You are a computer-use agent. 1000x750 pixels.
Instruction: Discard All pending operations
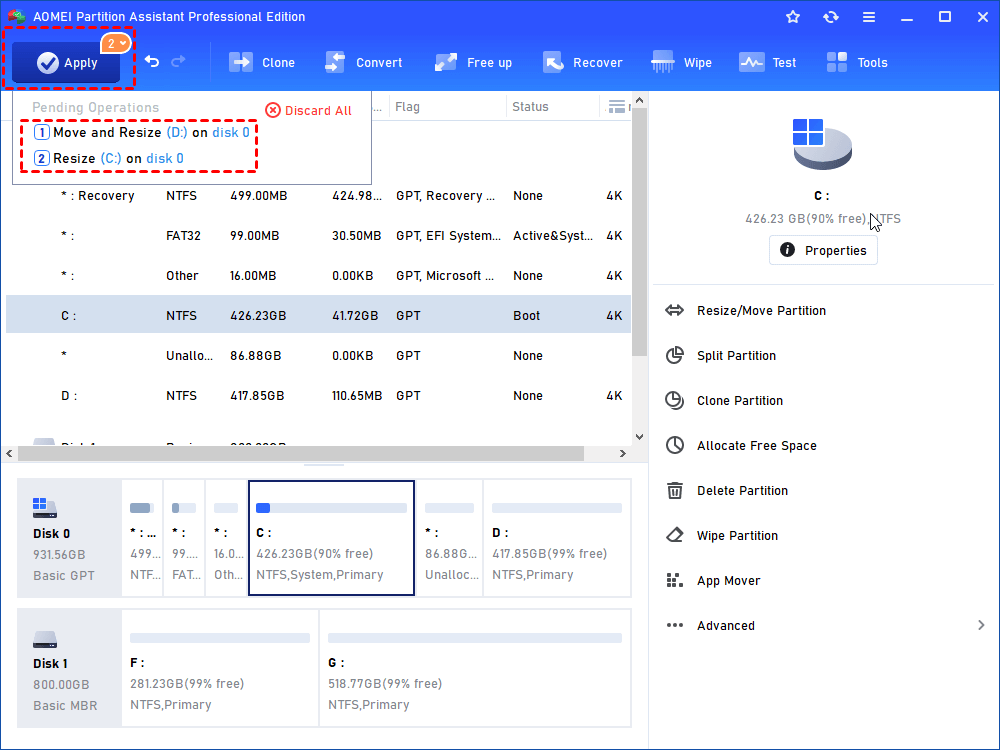pos(309,110)
